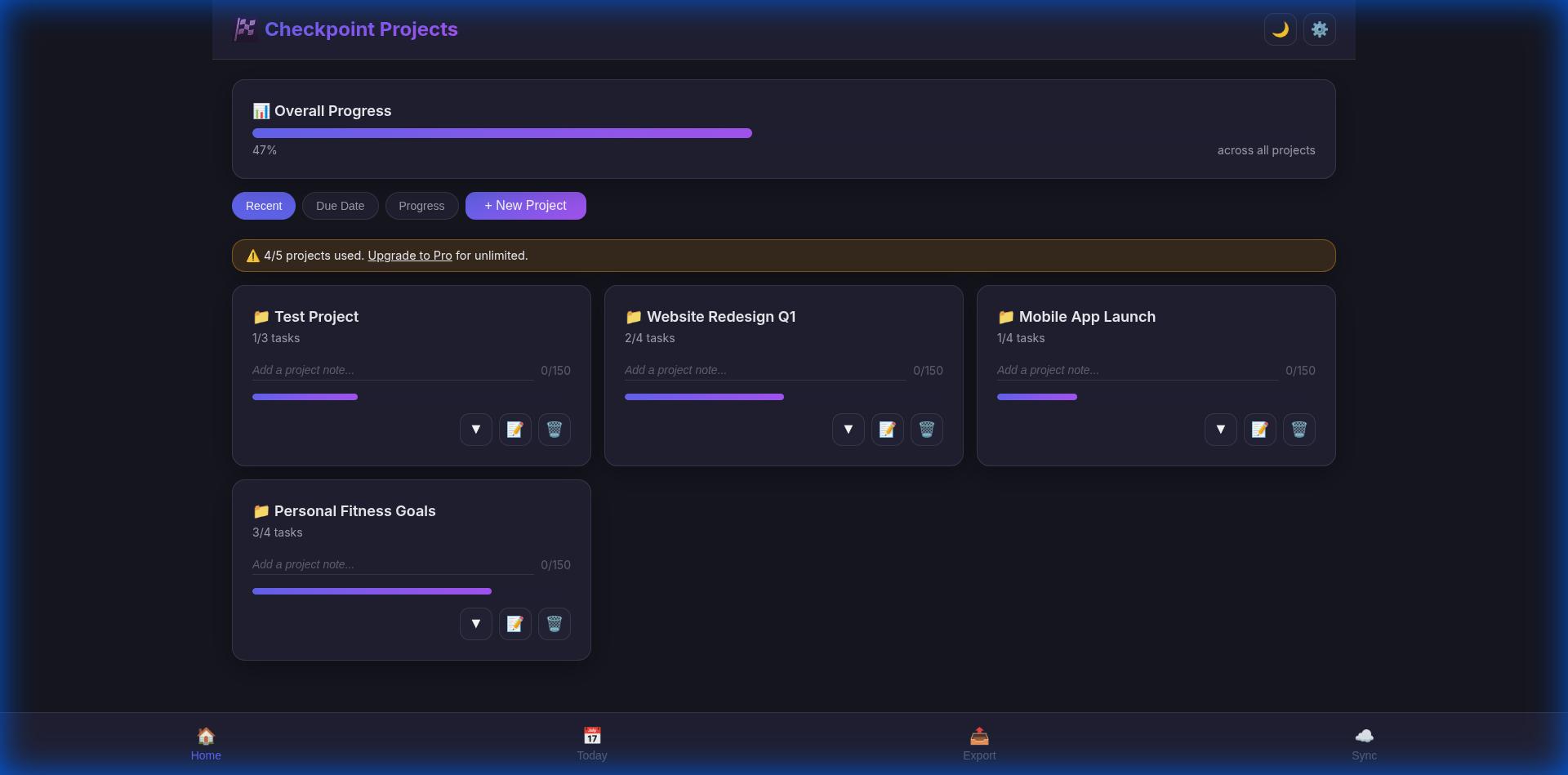Click the Personal Fitness Goals folder icon
The image size is (1568, 775).
coord(261,511)
